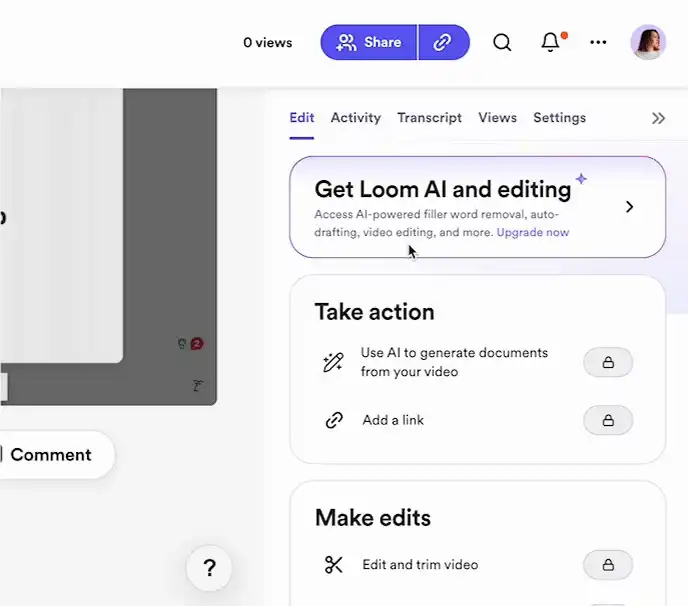Click the red badge marked 2 on video
This screenshot has width=688, height=606.
197,344
